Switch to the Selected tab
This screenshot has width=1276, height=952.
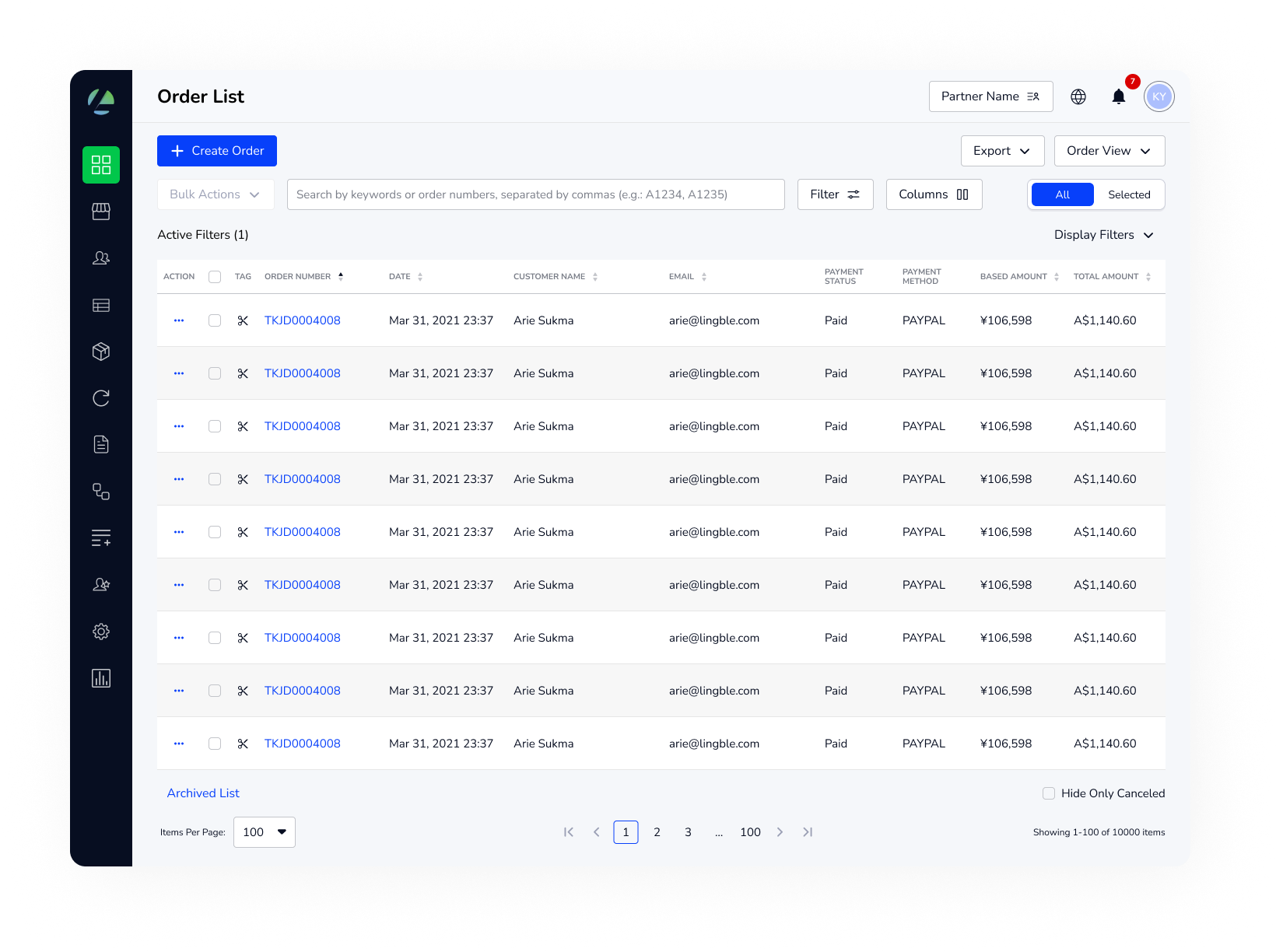(1129, 194)
